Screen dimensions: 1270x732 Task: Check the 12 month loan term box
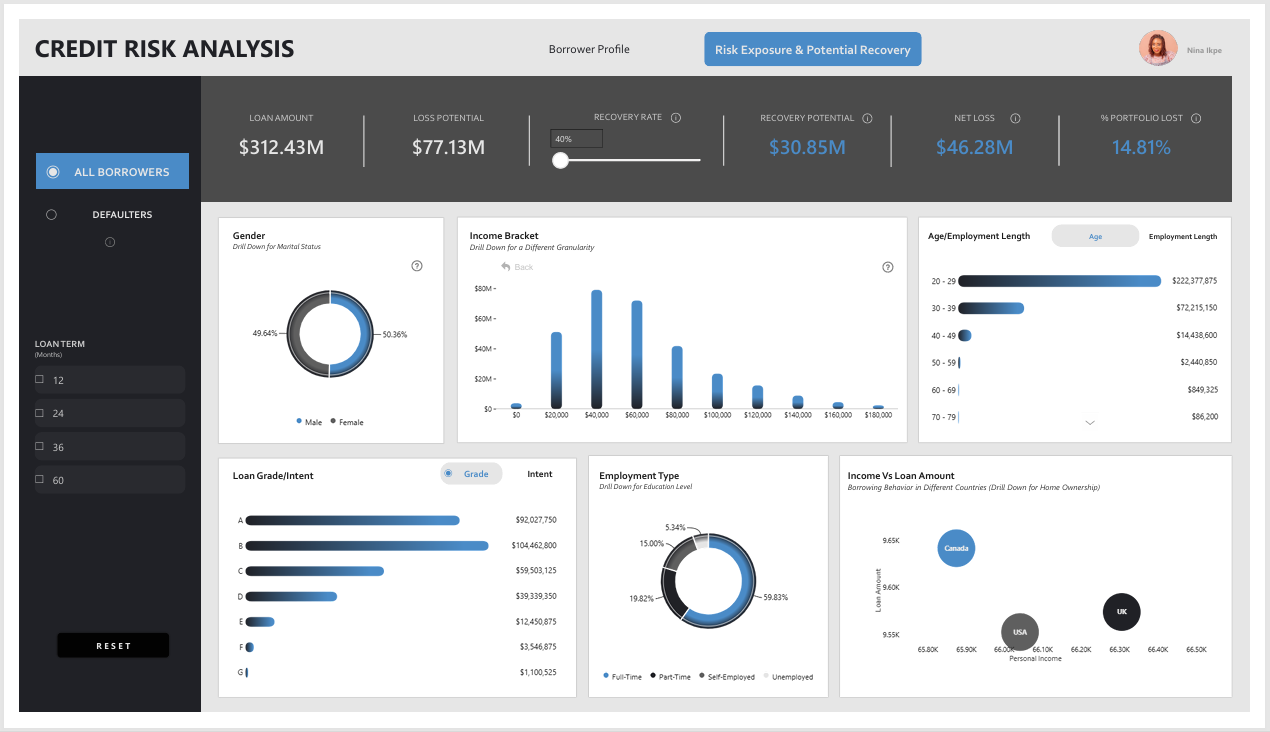pyautogui.click(x=40, y=380)
